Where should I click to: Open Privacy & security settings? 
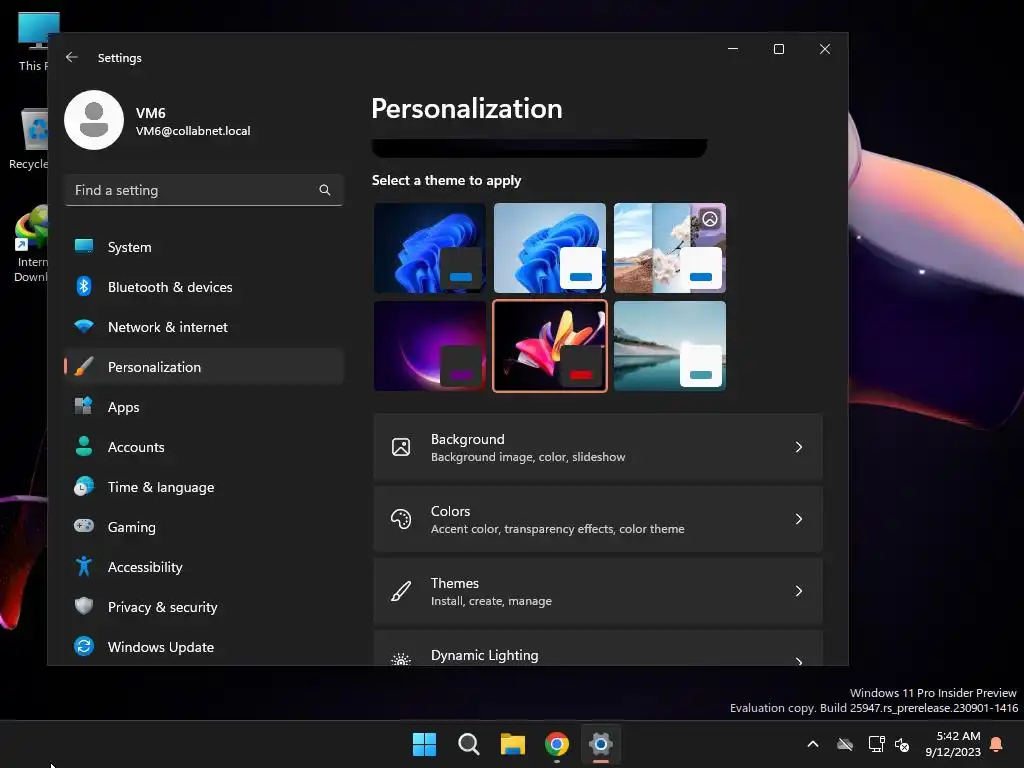pyautogui.click(x=204, y=607)
